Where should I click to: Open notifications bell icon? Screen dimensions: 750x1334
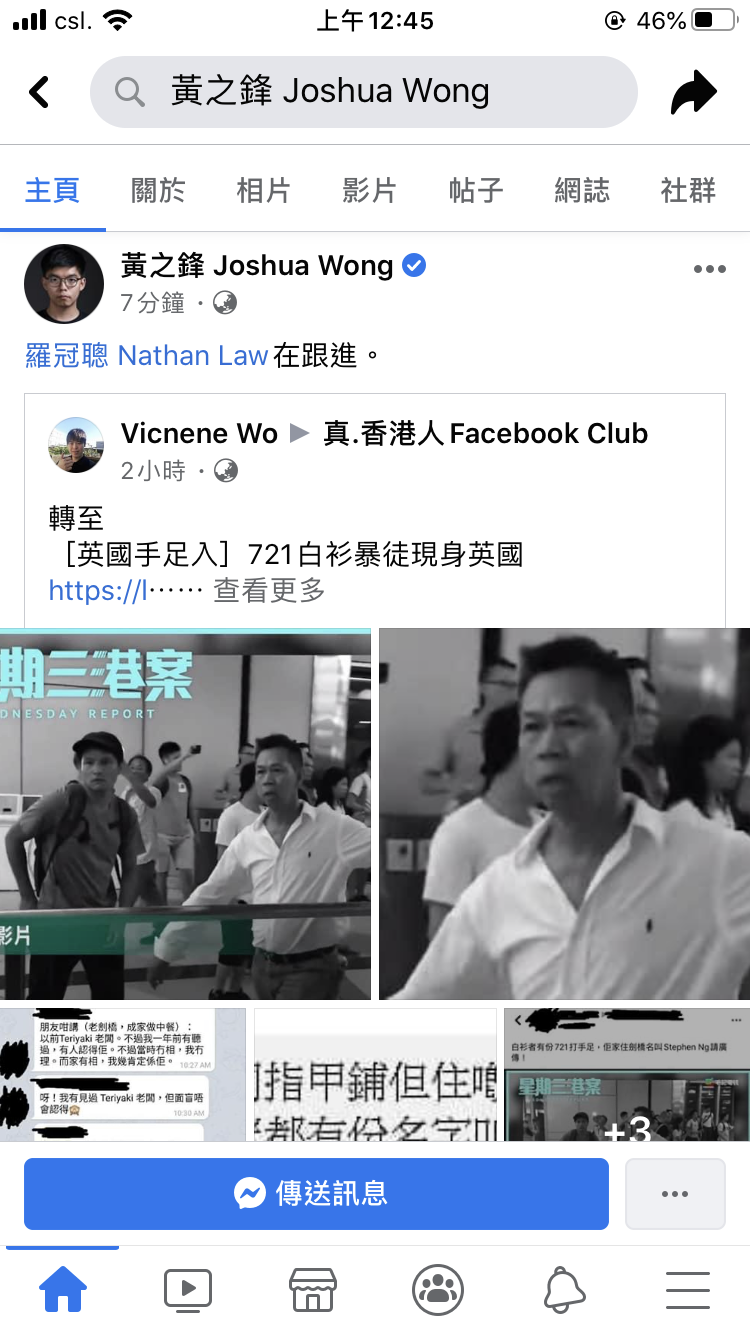click(564, 1290)
